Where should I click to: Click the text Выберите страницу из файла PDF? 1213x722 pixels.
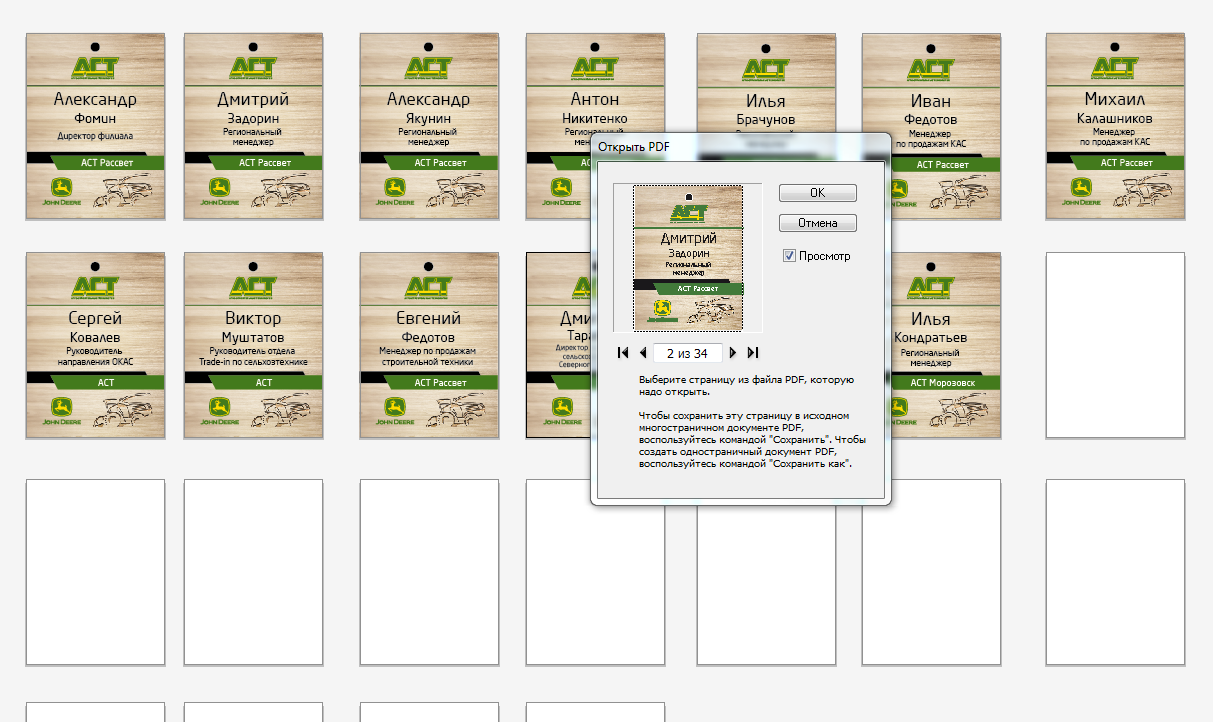pos(747,386)
